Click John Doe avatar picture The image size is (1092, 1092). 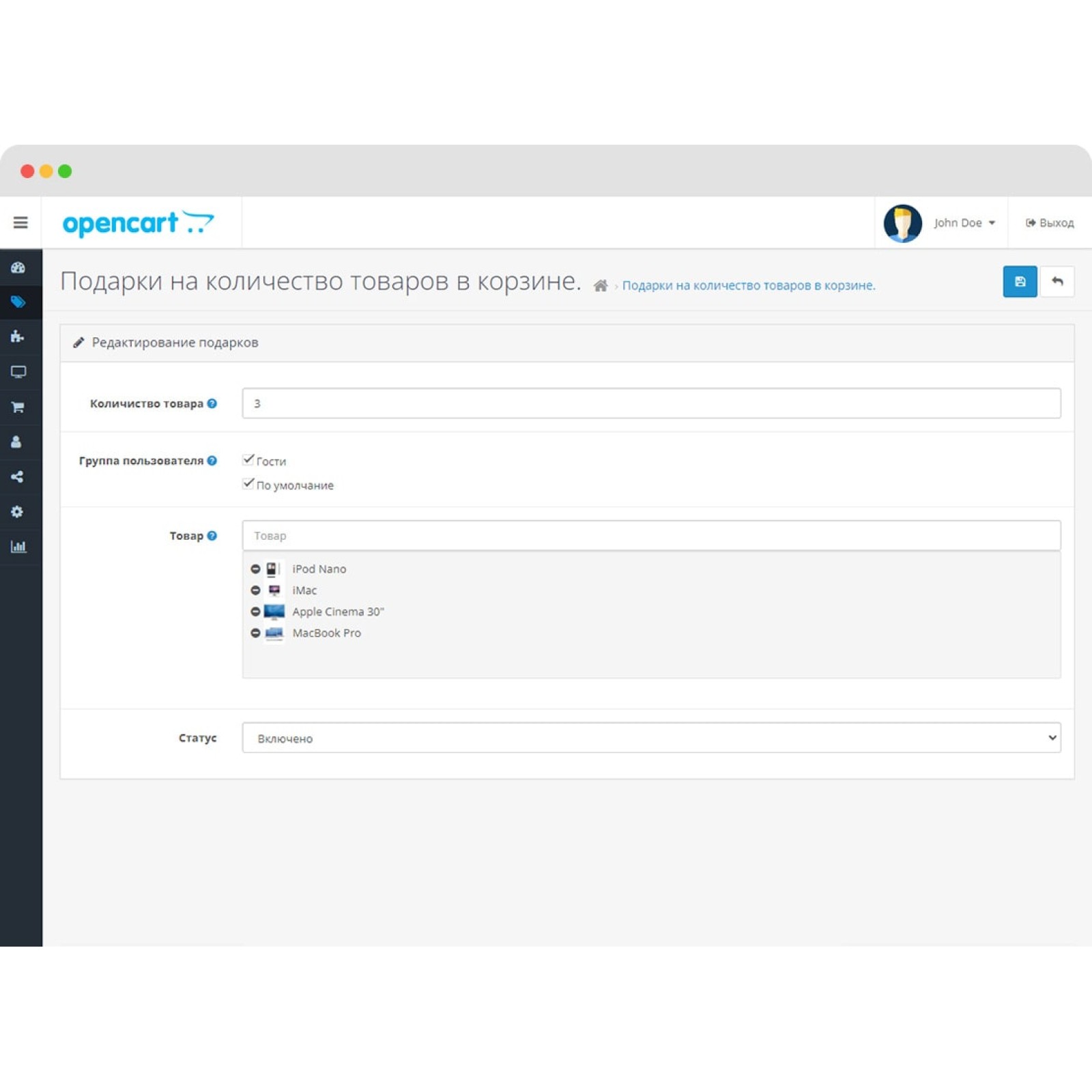coord(902,222)
